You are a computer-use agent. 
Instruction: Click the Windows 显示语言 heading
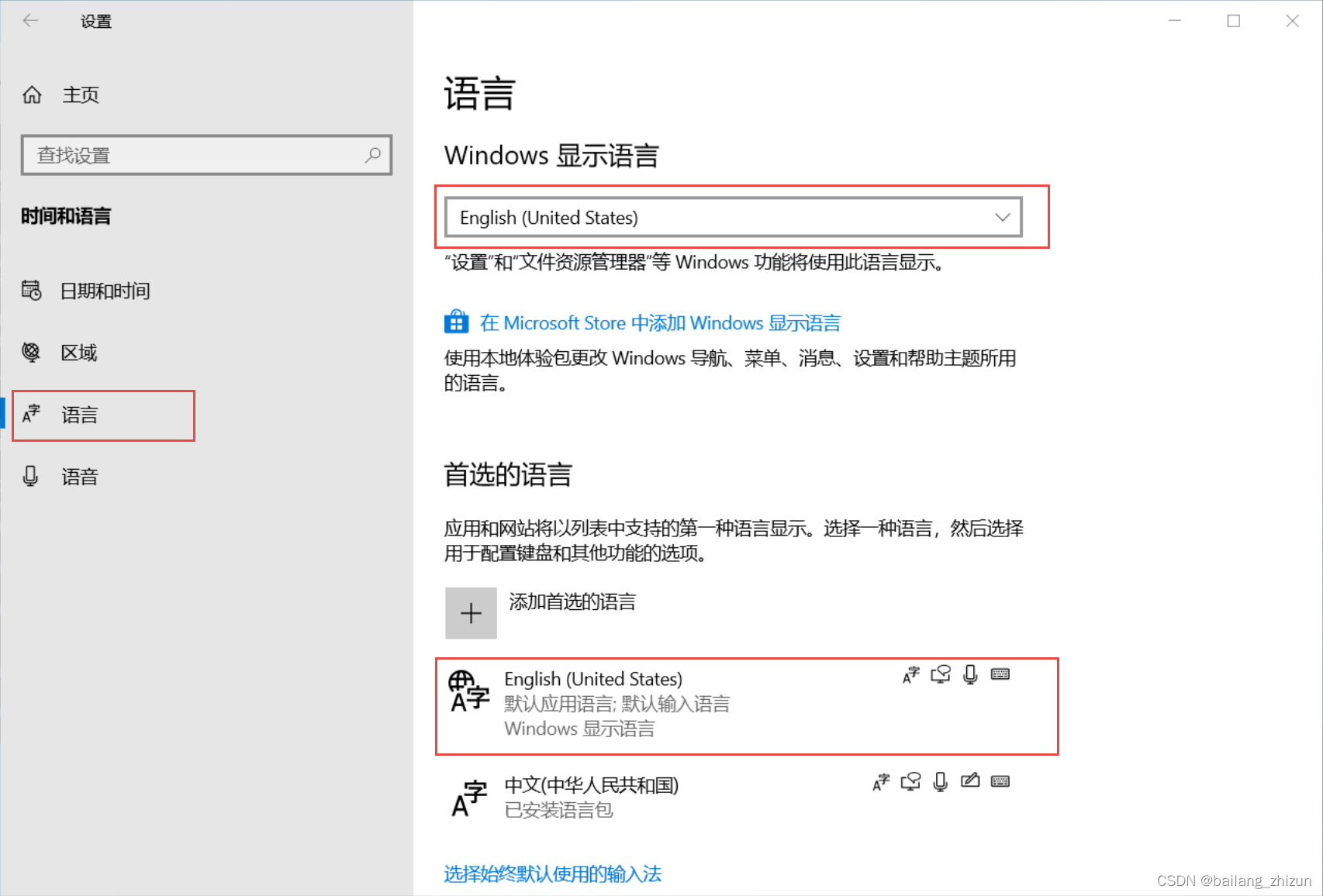pyautogui.click(x=551, y=156)
